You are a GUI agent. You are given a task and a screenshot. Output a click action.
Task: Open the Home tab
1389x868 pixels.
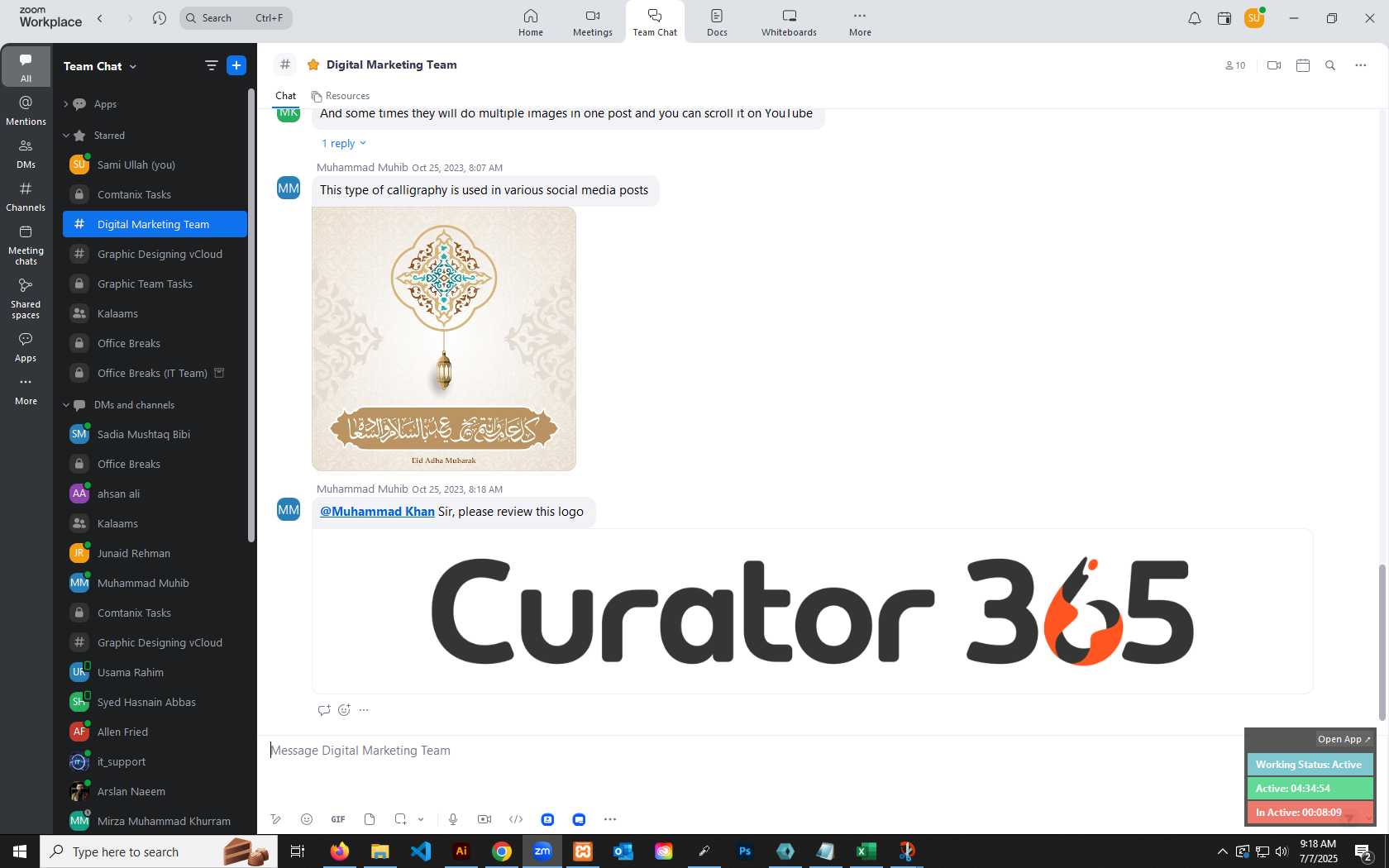531,22
